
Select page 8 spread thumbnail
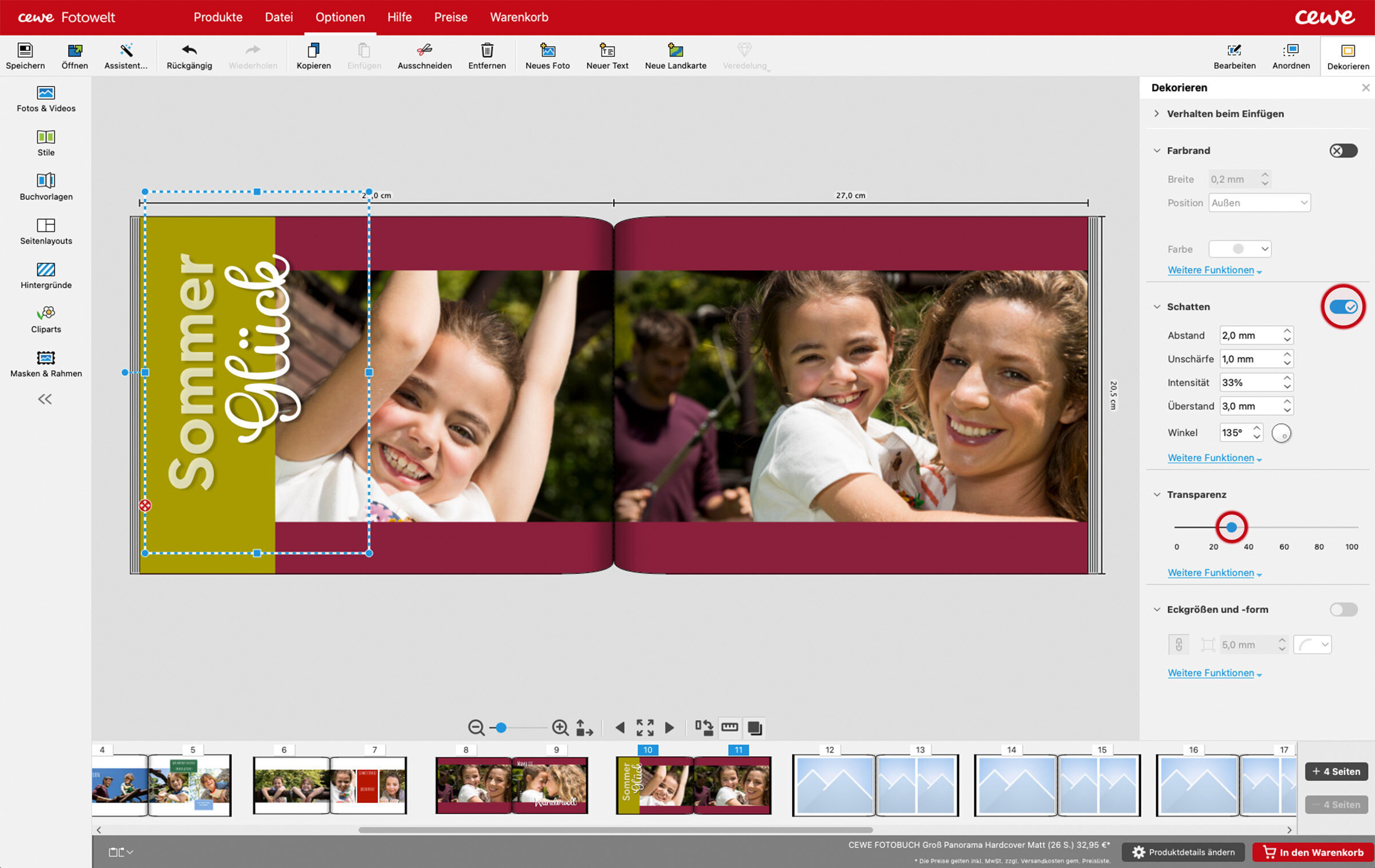click(x=473, y=785)
